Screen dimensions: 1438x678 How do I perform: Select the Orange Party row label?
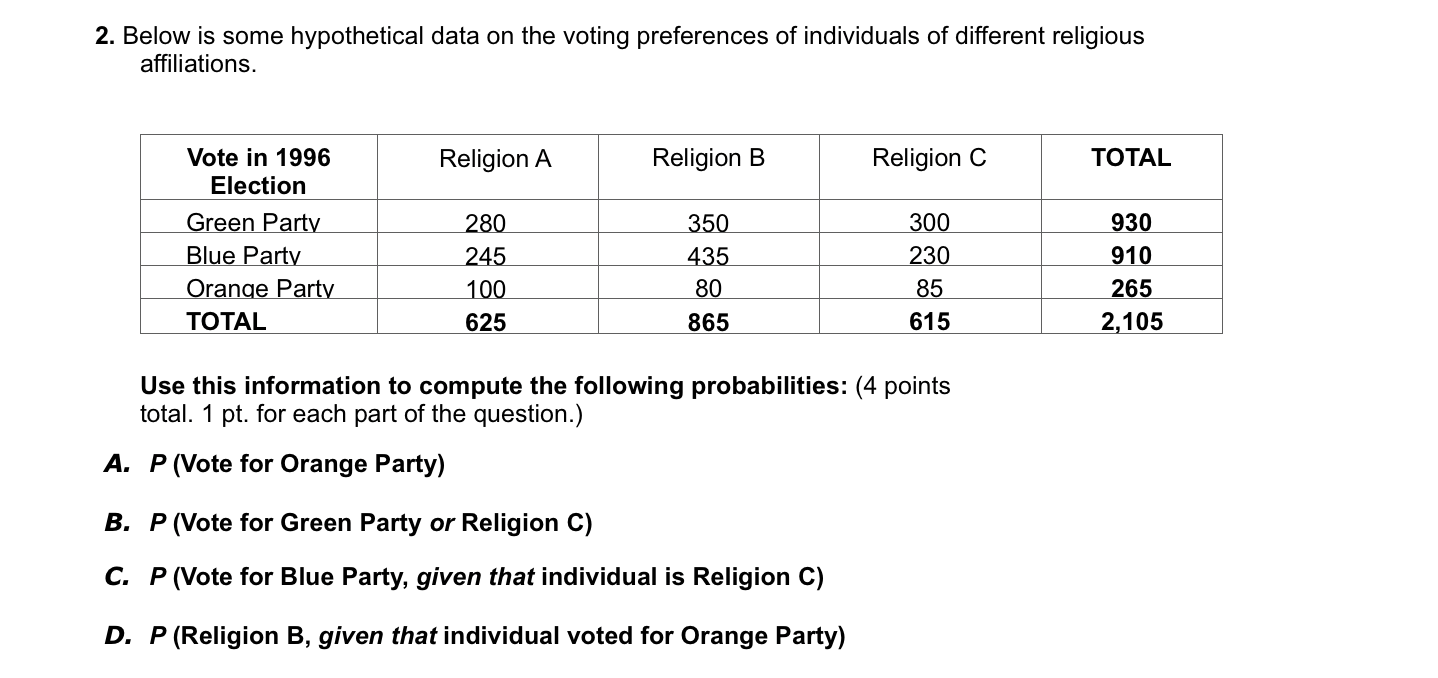(260, 288)
